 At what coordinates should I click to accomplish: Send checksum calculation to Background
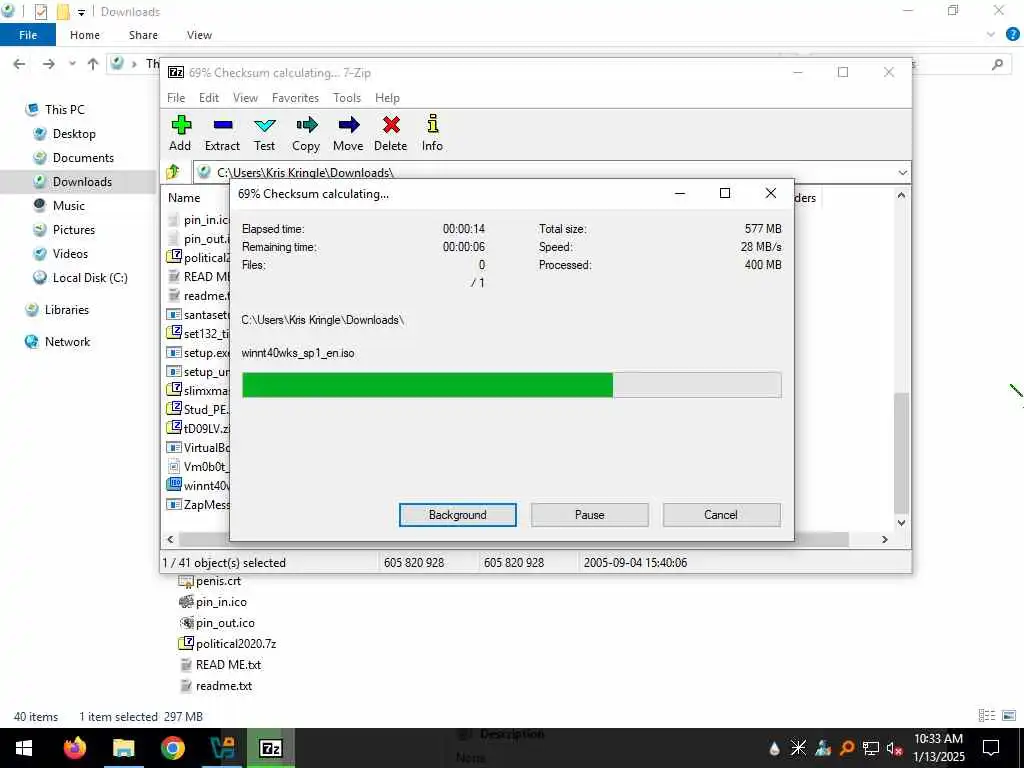click(458, 515)
